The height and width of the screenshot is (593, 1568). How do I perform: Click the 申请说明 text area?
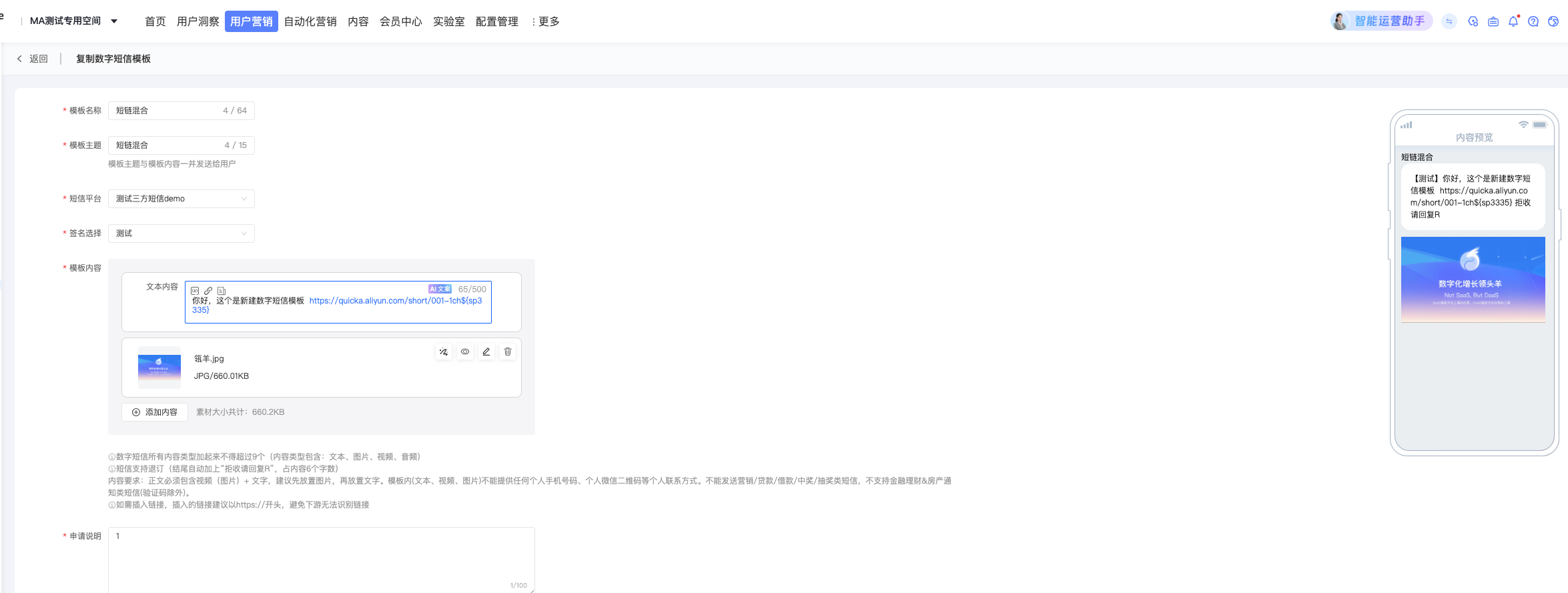pyautogui.click(x=322, y=560)
